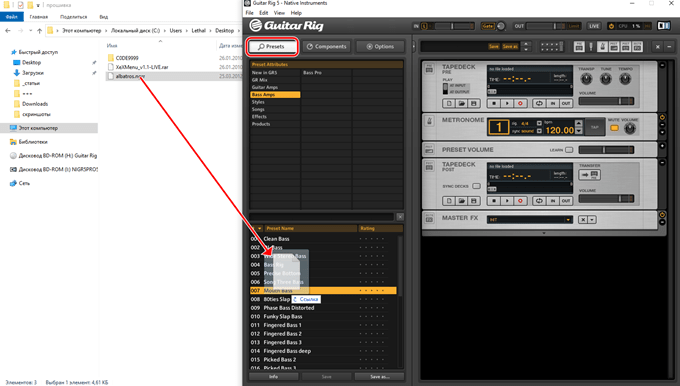Click the Transfer to Pre deck button

click(x=590, y=175)
